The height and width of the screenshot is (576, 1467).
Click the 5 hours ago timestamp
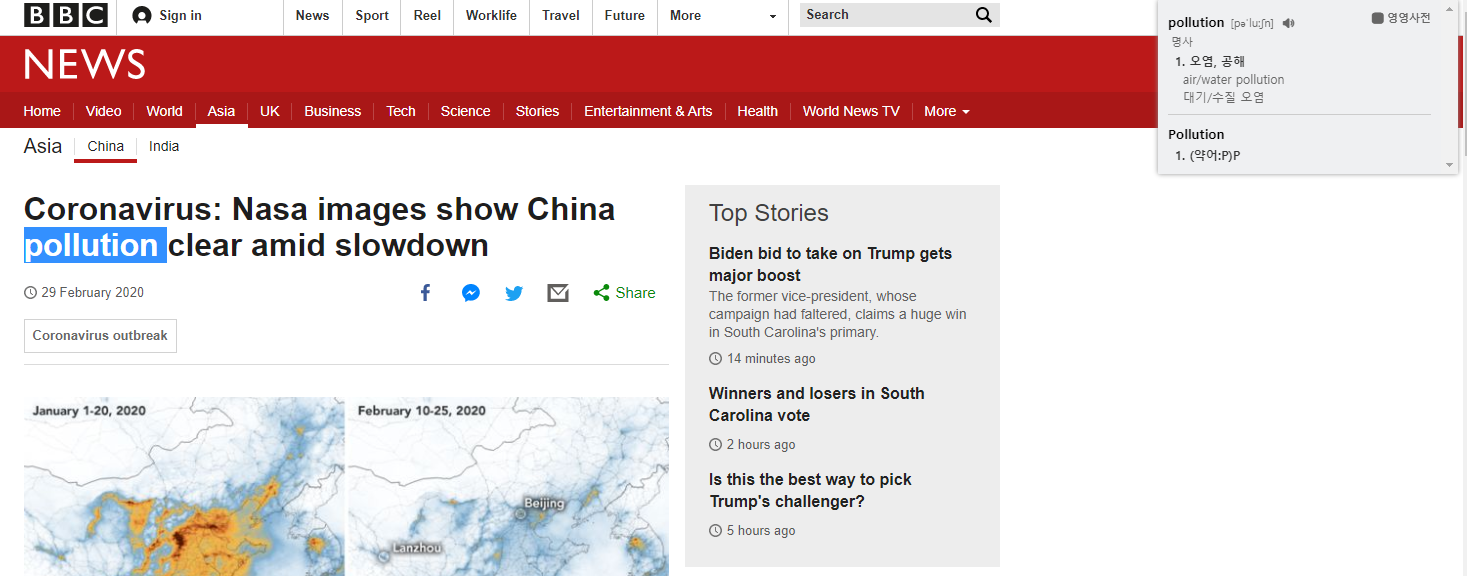point(761,531)
